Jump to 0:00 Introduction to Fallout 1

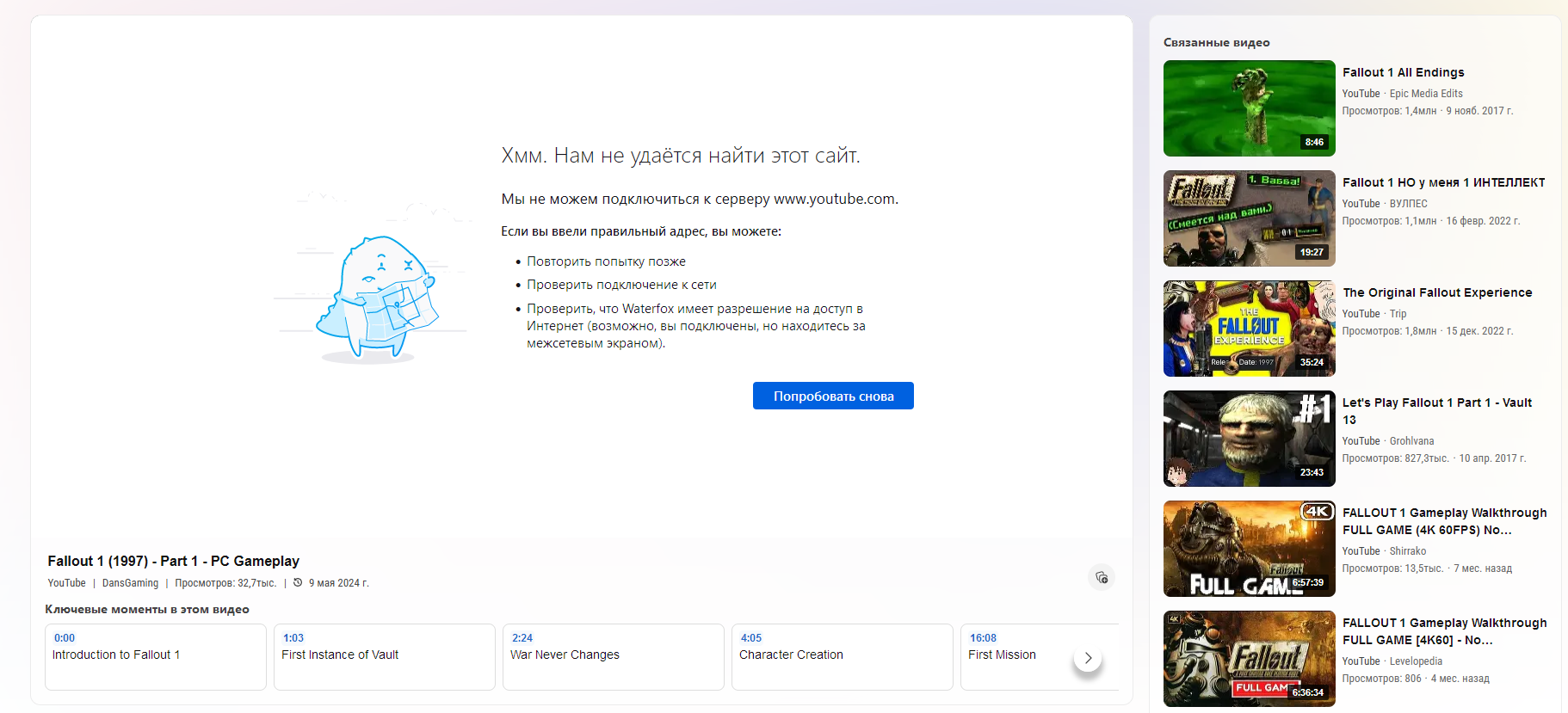point(155,656)
